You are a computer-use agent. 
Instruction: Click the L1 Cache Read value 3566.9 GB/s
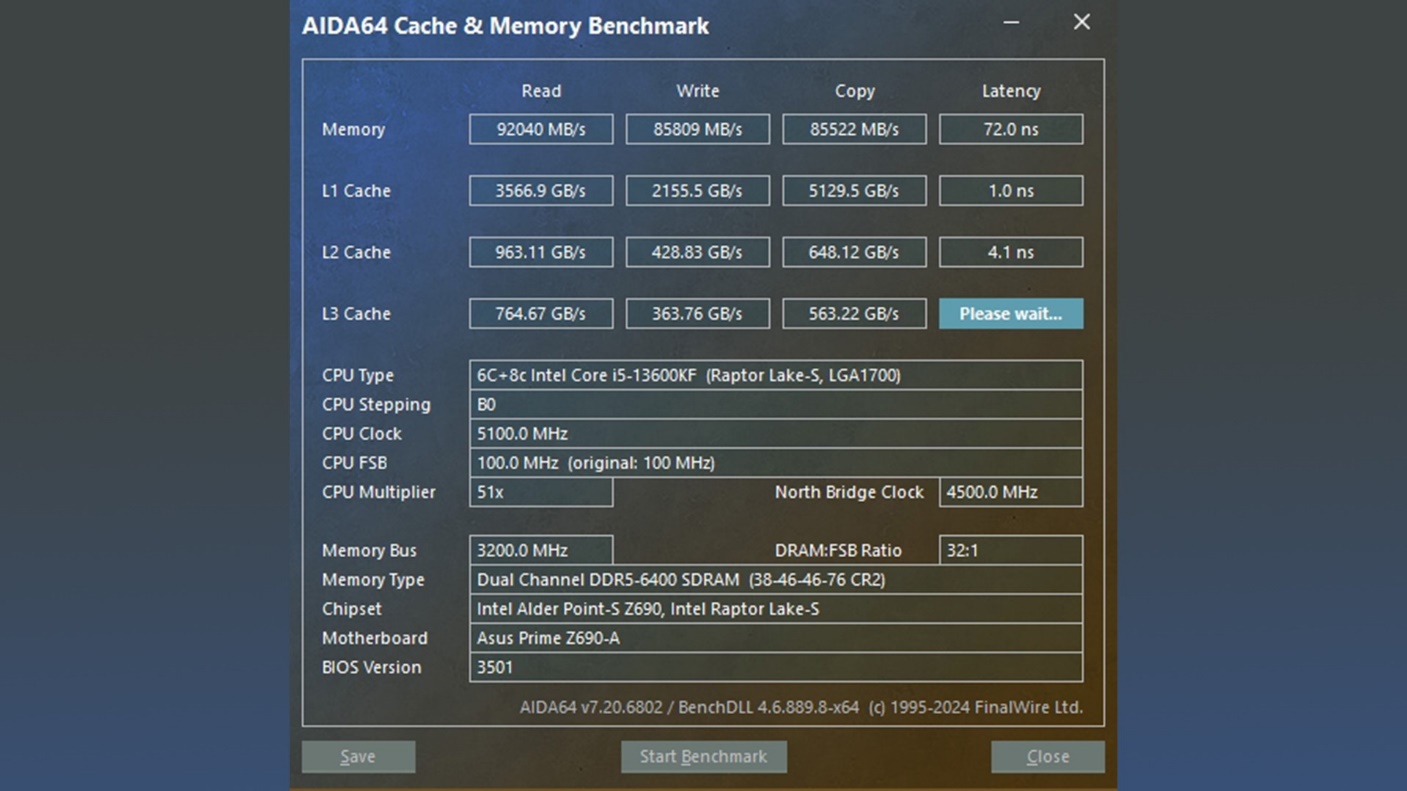(x=541, y=191)
